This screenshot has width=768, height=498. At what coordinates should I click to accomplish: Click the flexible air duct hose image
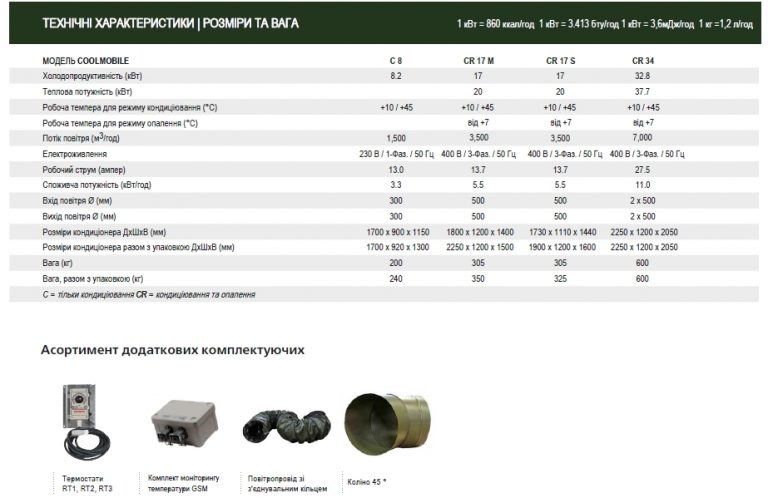(287, 427)
